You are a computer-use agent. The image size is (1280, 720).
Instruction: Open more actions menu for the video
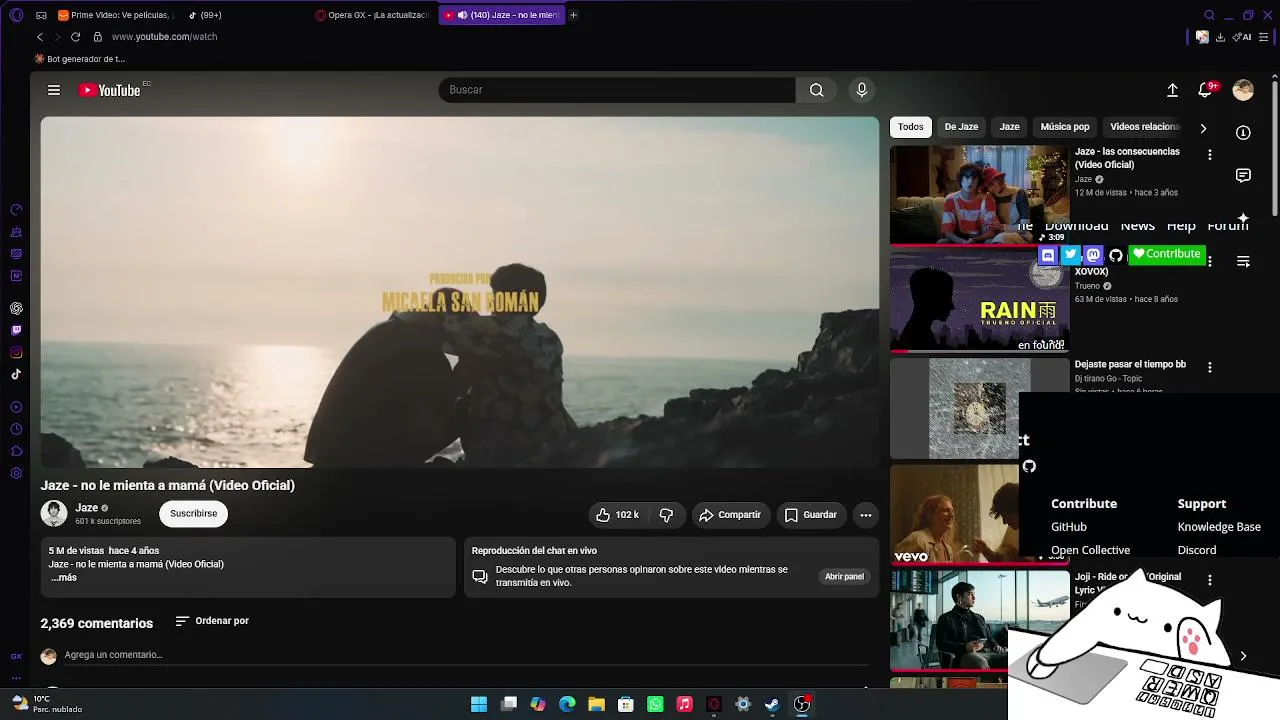(866, 515)
